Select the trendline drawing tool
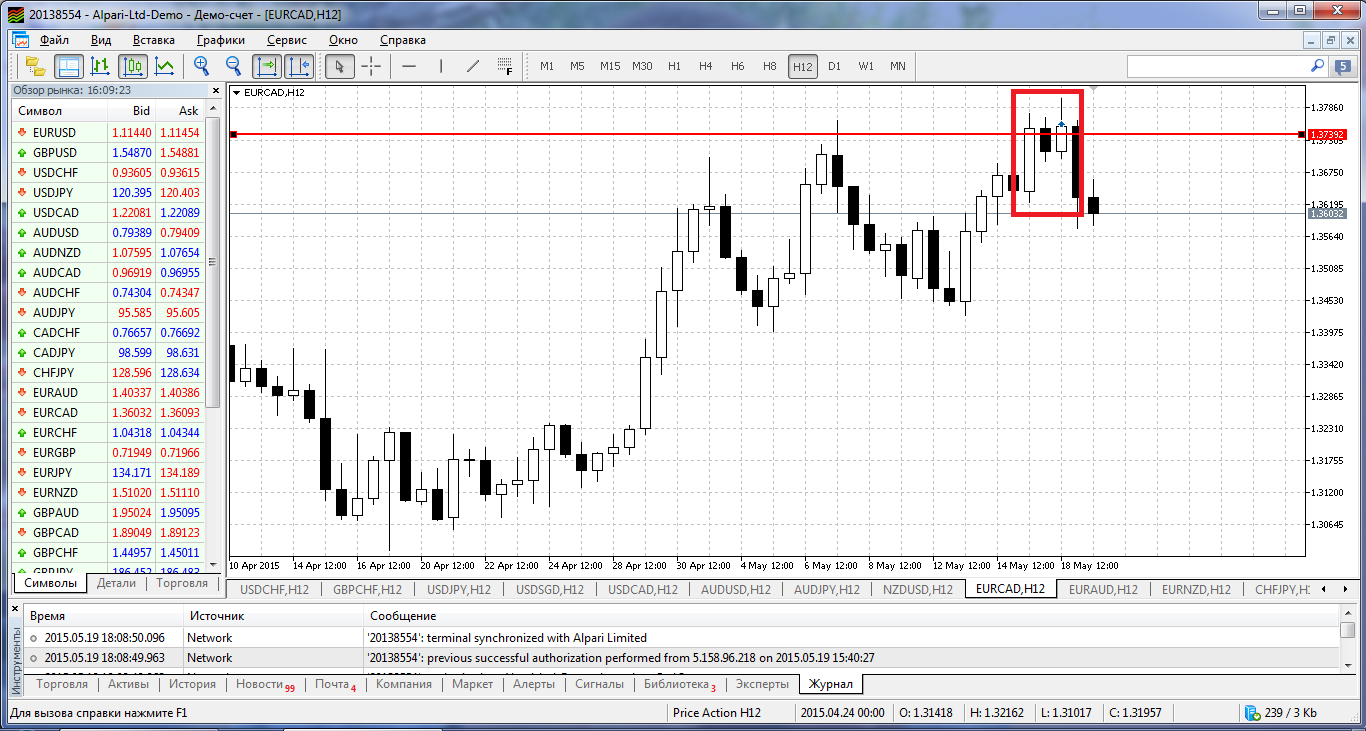The width and height of the screenshot is (1366, 731). click(x=473, y=67)
